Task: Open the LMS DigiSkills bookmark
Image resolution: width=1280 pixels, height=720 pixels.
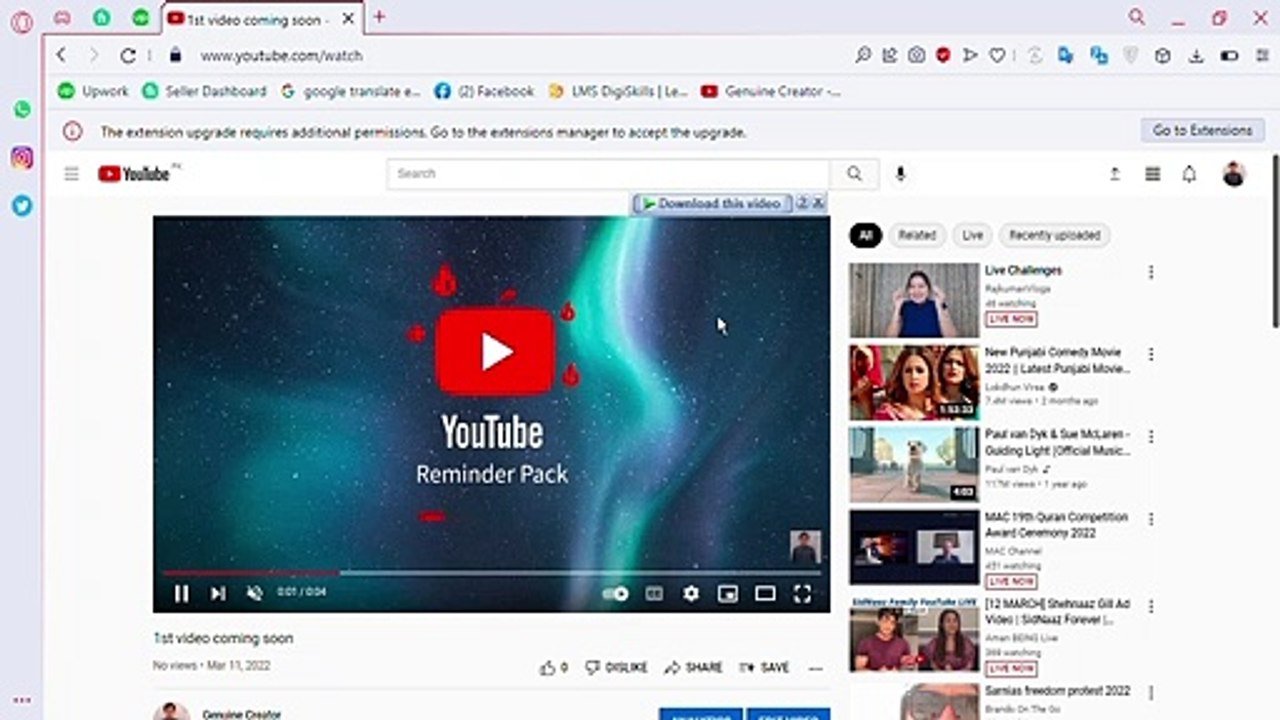Action: (x=618, y=91)
